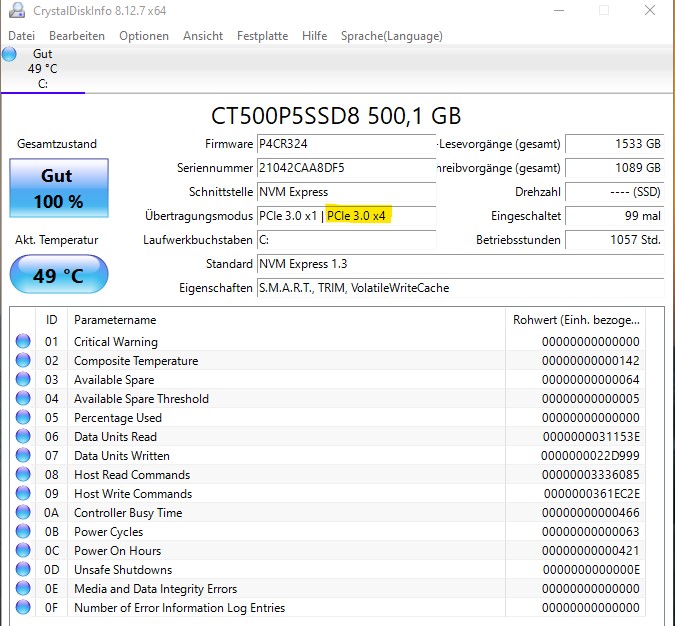Image resolution: width=675 pixels, height=626 pixels.
Task: Click the Gut 100 % health status button
Action: click(x=59, y=188)
